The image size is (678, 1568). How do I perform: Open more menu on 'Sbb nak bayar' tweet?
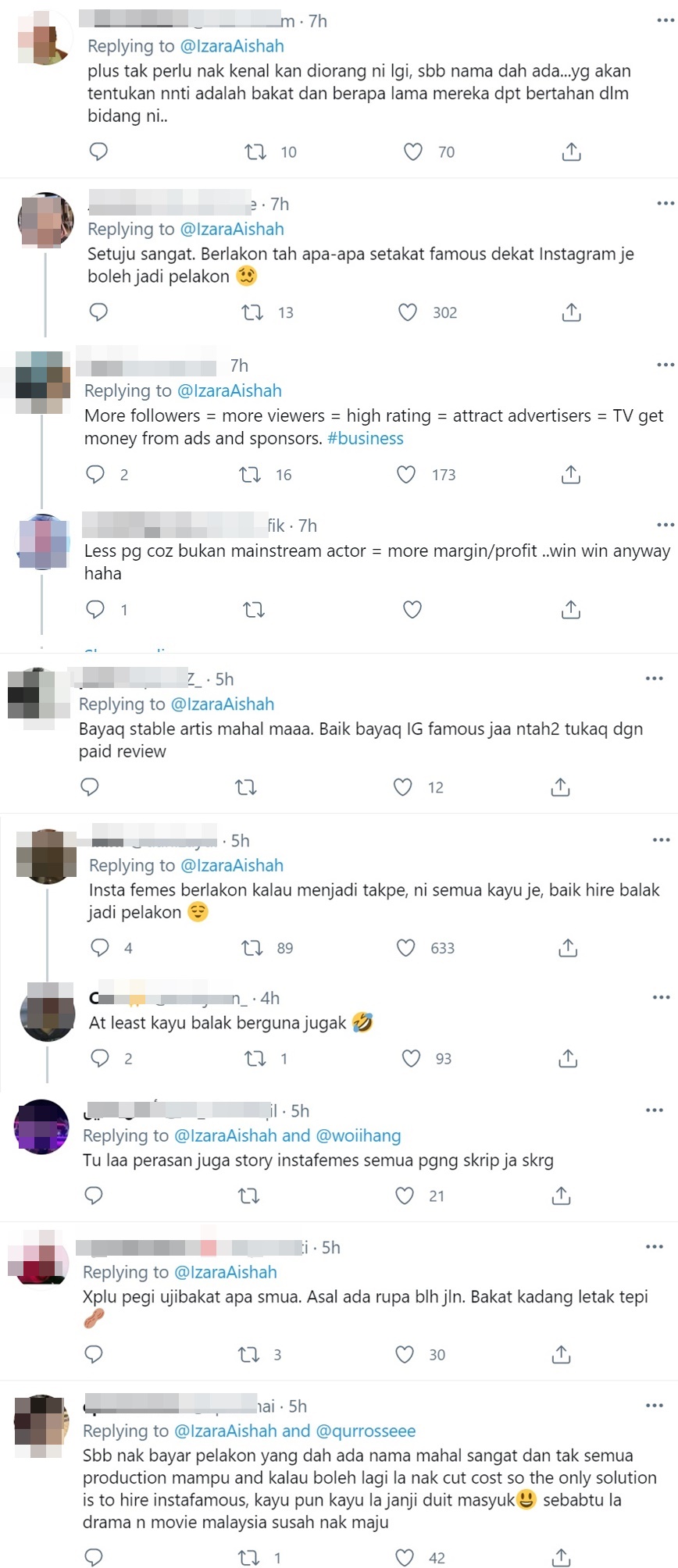coord(655,1406)
